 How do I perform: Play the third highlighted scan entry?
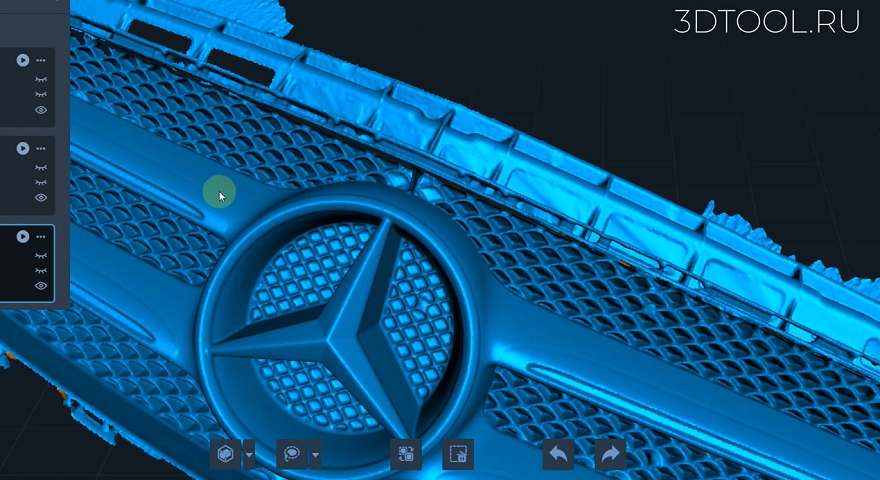(x=22, y=236)
